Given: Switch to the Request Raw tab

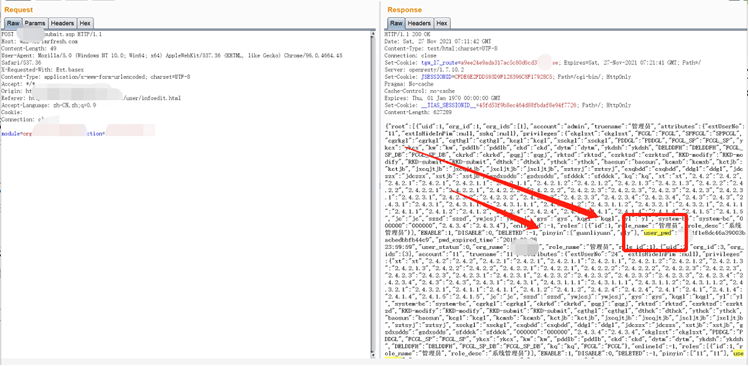Looking at the screenshot, I should (x=13, y=23).
